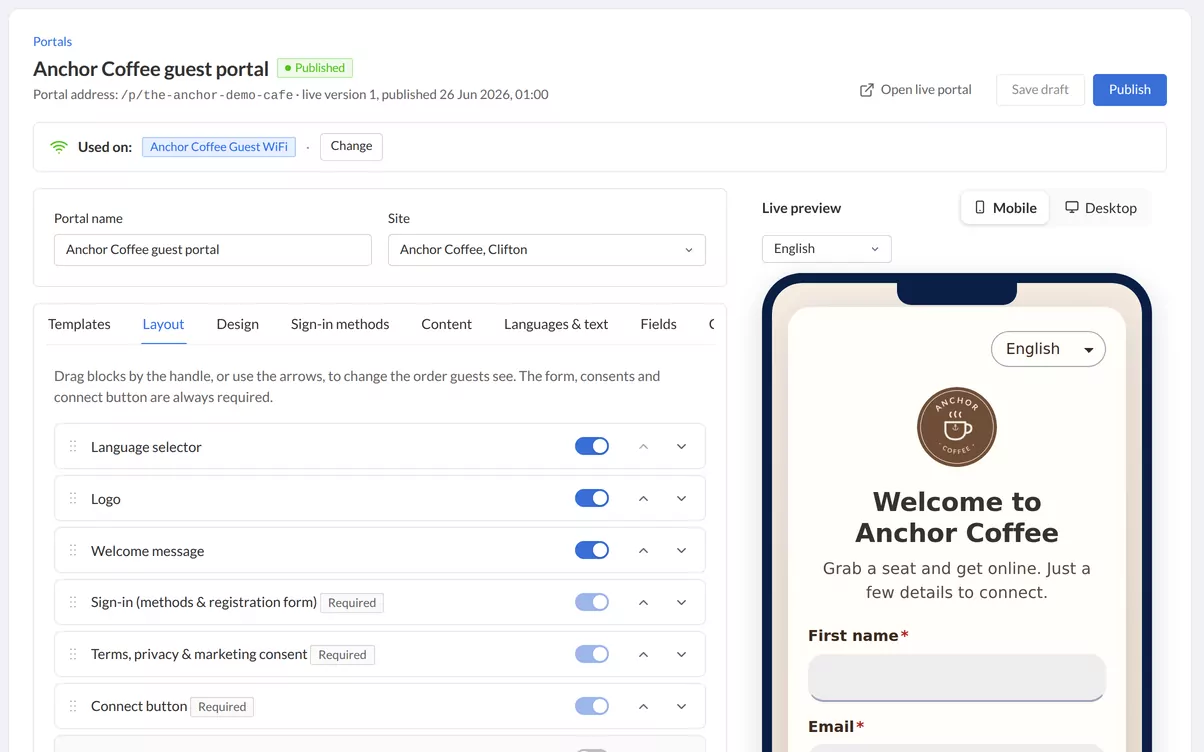
Task: Click the Change button for WiFi network
Action: (351, 146)
